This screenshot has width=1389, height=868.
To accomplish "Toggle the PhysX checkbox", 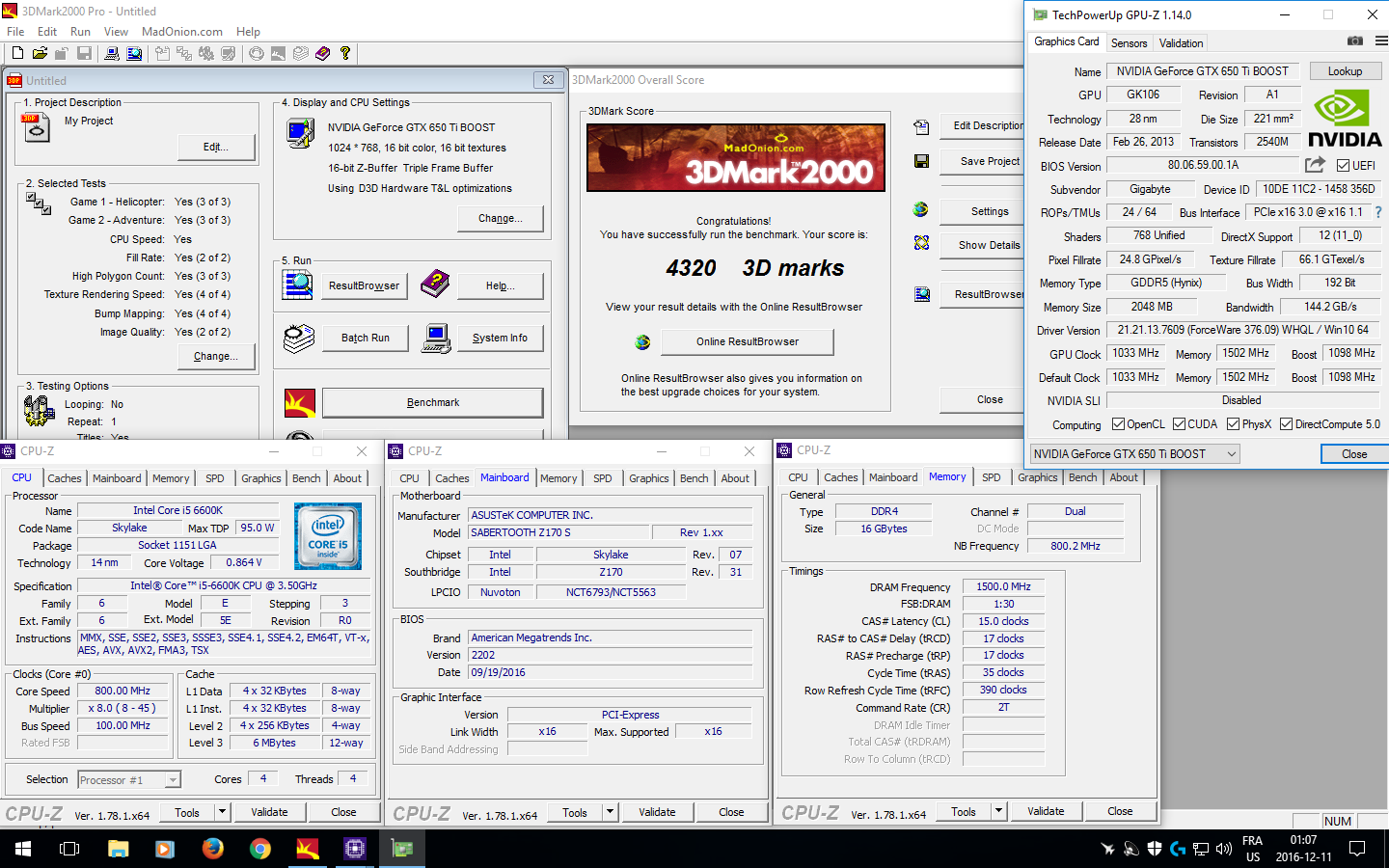I will [1233, 423].
